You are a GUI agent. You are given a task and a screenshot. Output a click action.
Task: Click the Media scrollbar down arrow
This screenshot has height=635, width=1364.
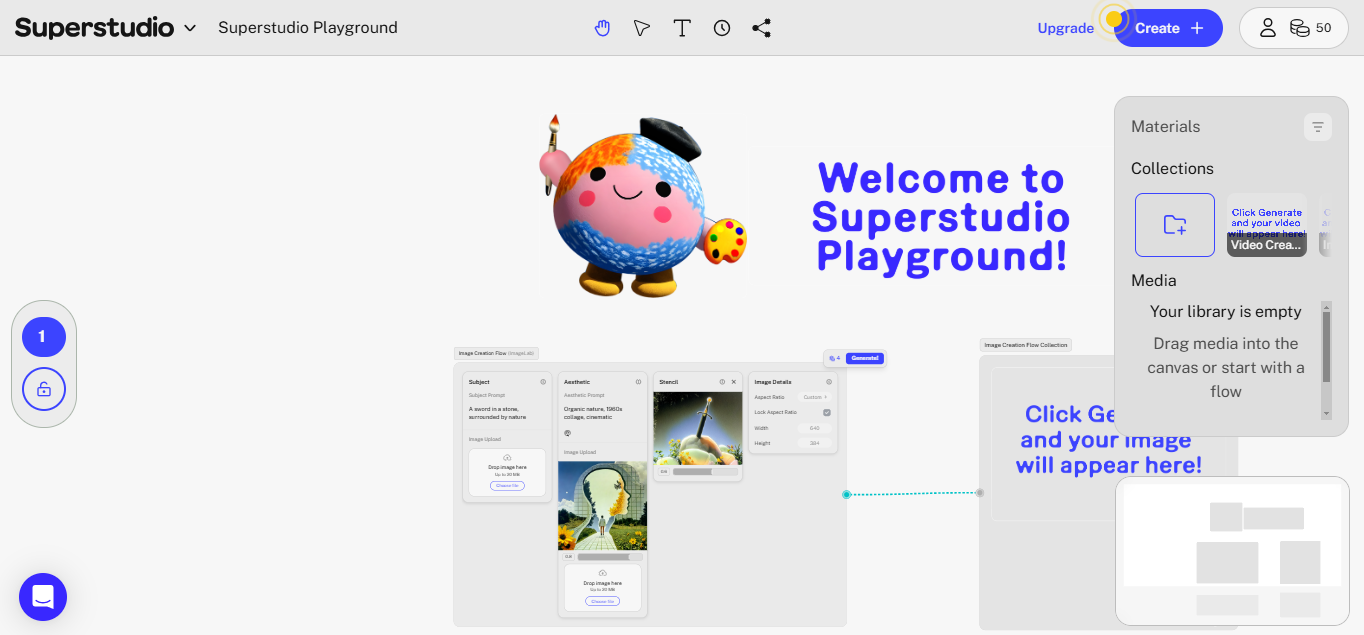click(1327, 413)
